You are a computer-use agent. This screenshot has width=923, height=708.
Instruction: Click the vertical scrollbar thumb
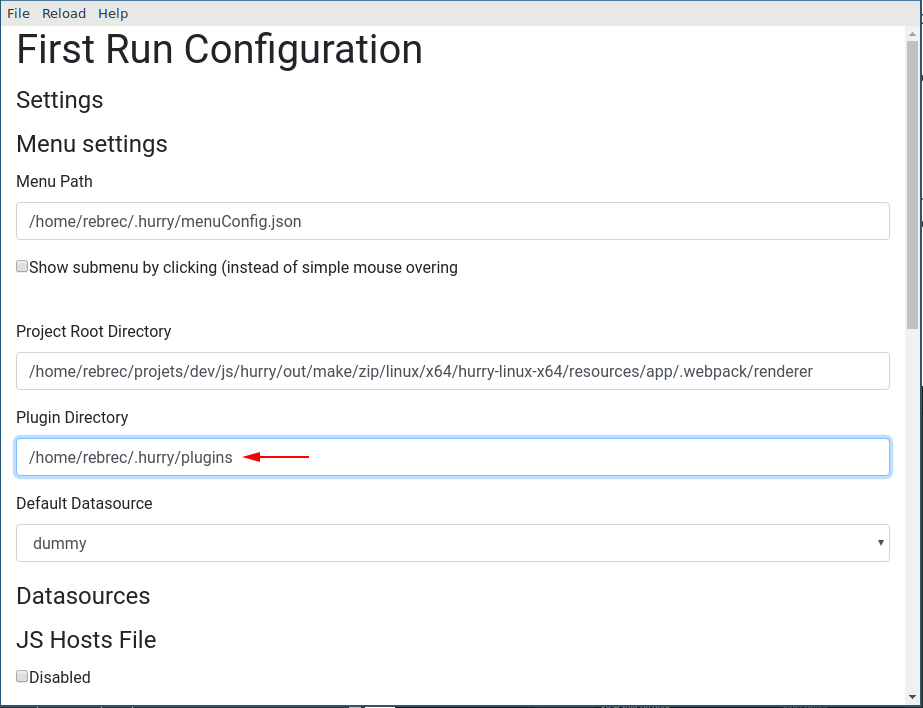point(913,185)
